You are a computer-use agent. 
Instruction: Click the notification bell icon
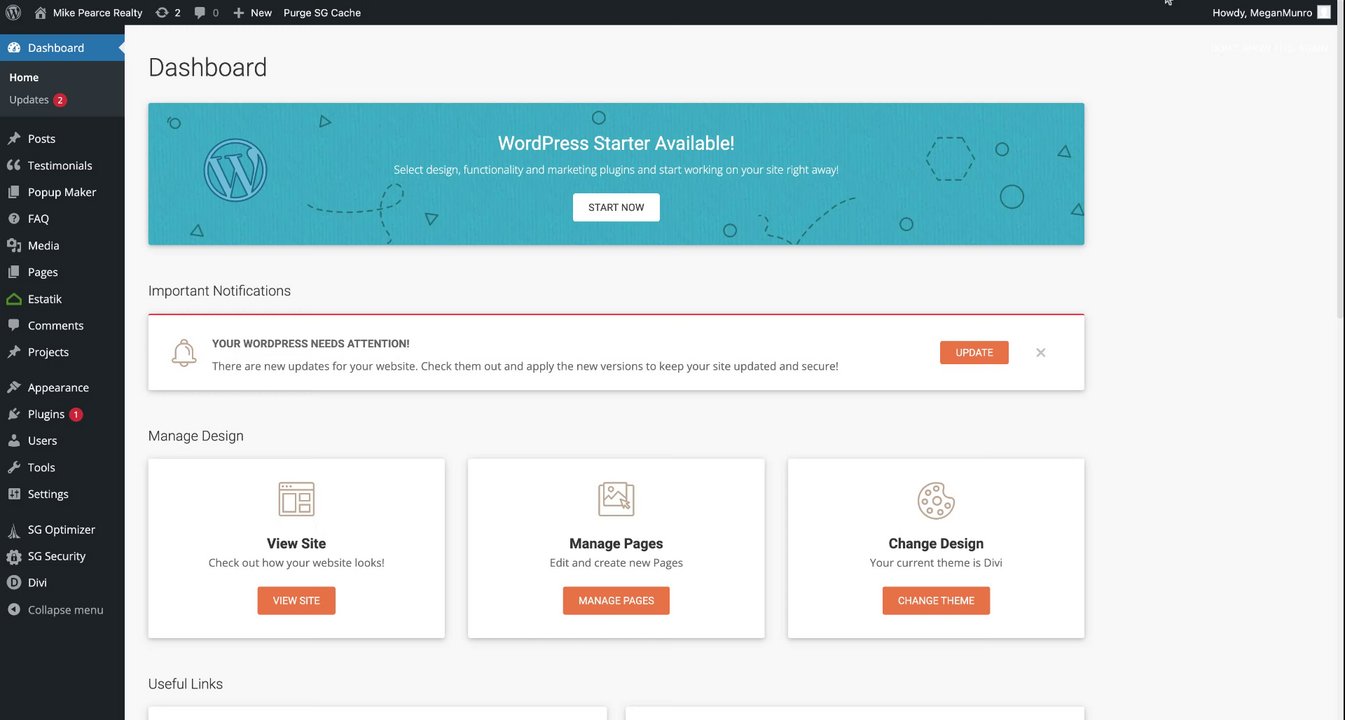tap(184, 353)
